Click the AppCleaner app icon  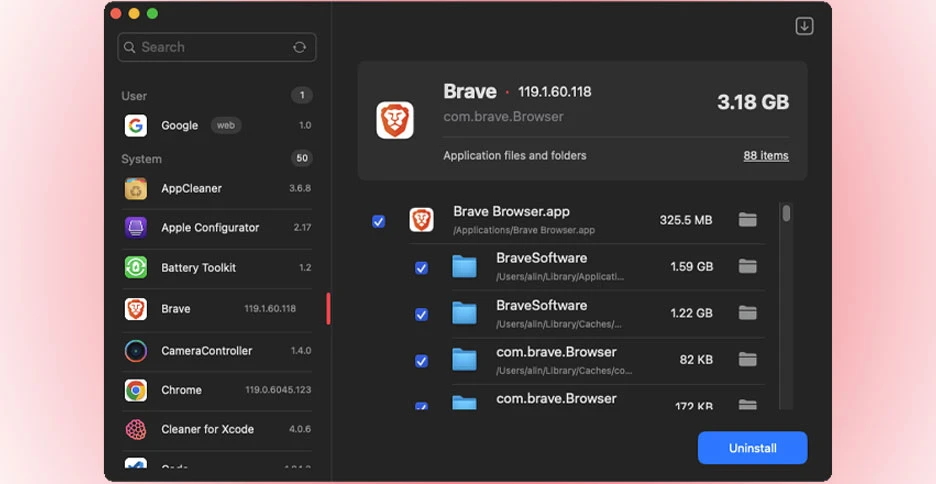pyautogui.click(x=136, y=189)
